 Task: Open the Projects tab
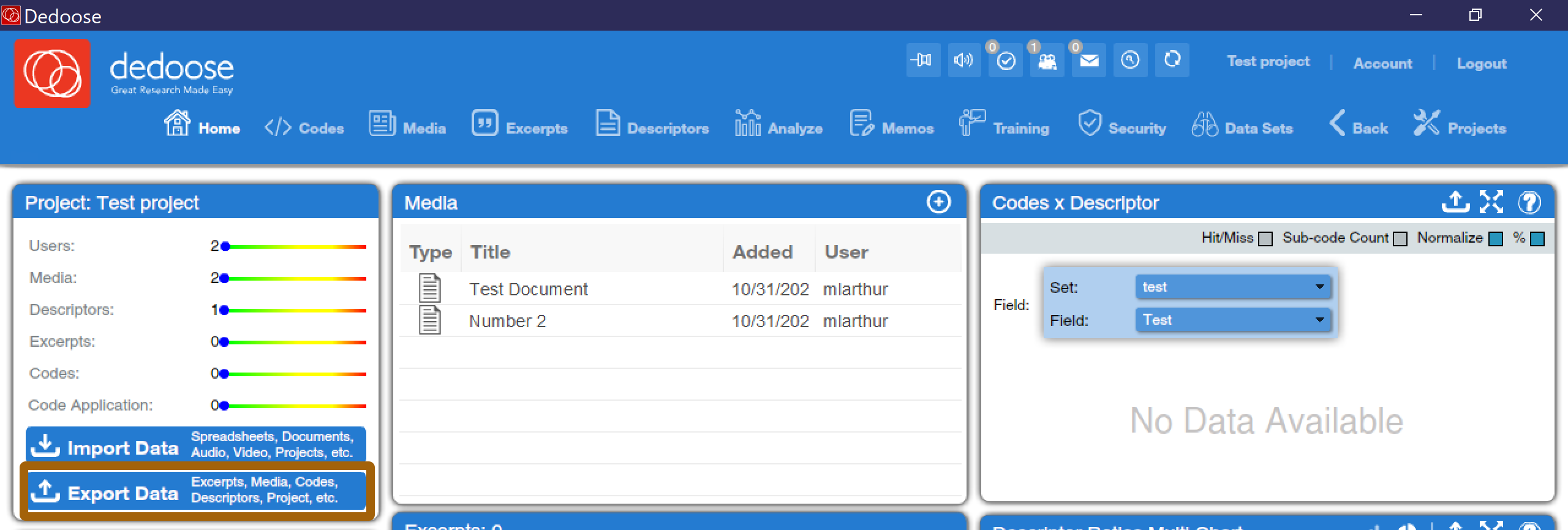(x=1459, y=124)
